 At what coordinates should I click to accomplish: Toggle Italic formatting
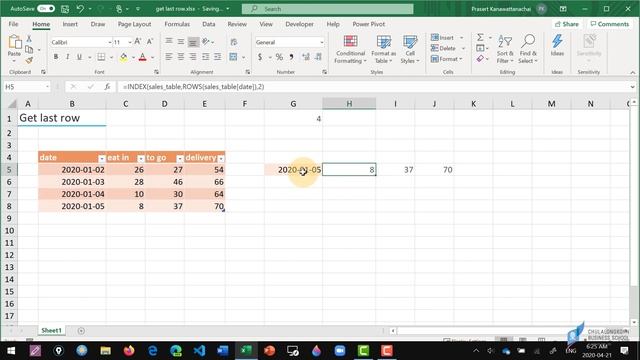pos(67,57)
